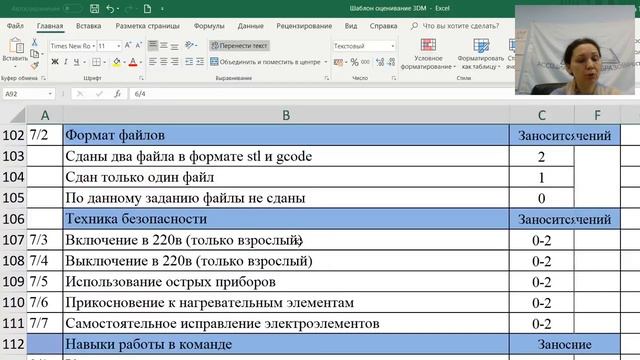The height and width of the screenshot is (360, 640).
Task: Open Число group dialog launcher
Action: click(394, 78)
